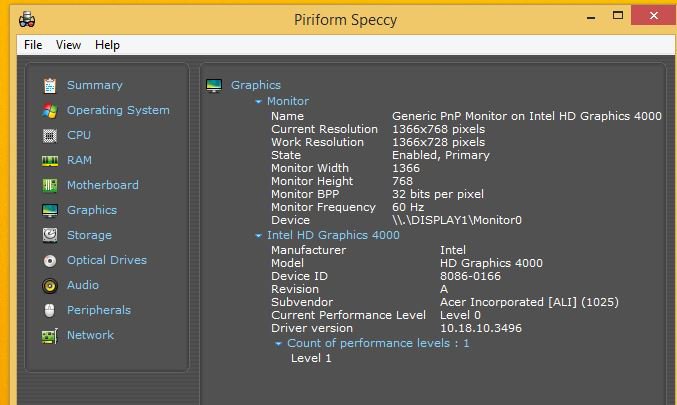Click the Optical Drives disc icon
677x405 pixels.
[50, 260]
